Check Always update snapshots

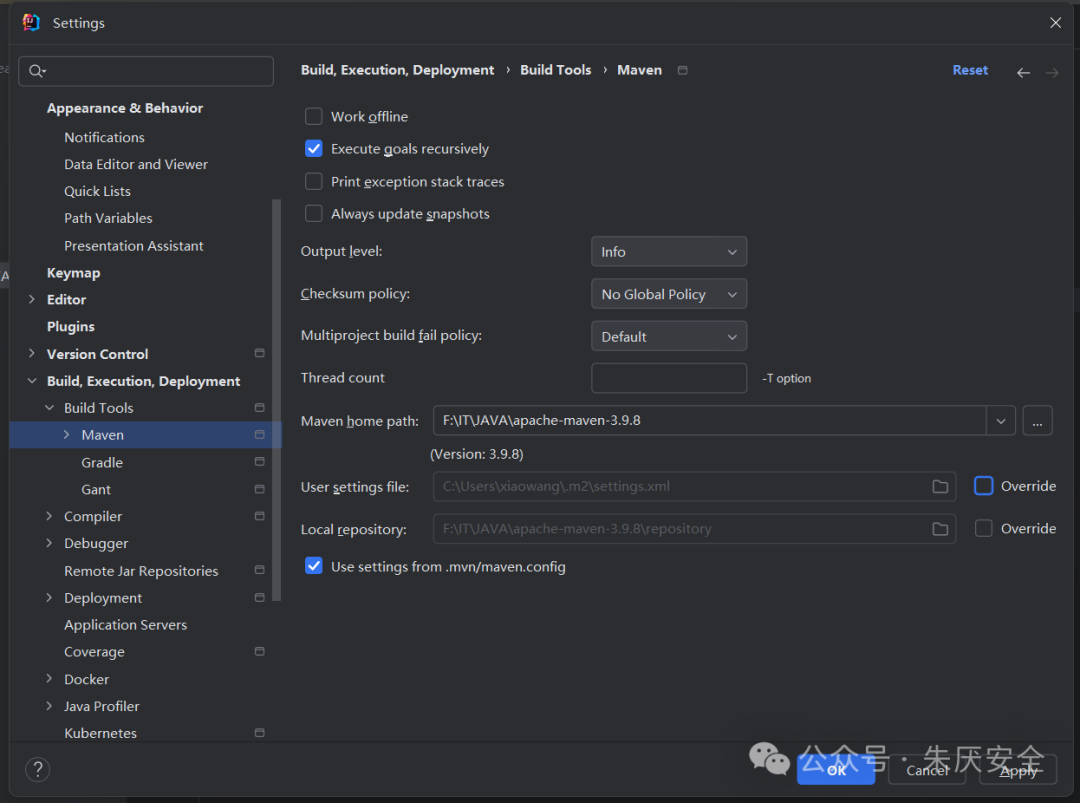click(x=313, y=213)
